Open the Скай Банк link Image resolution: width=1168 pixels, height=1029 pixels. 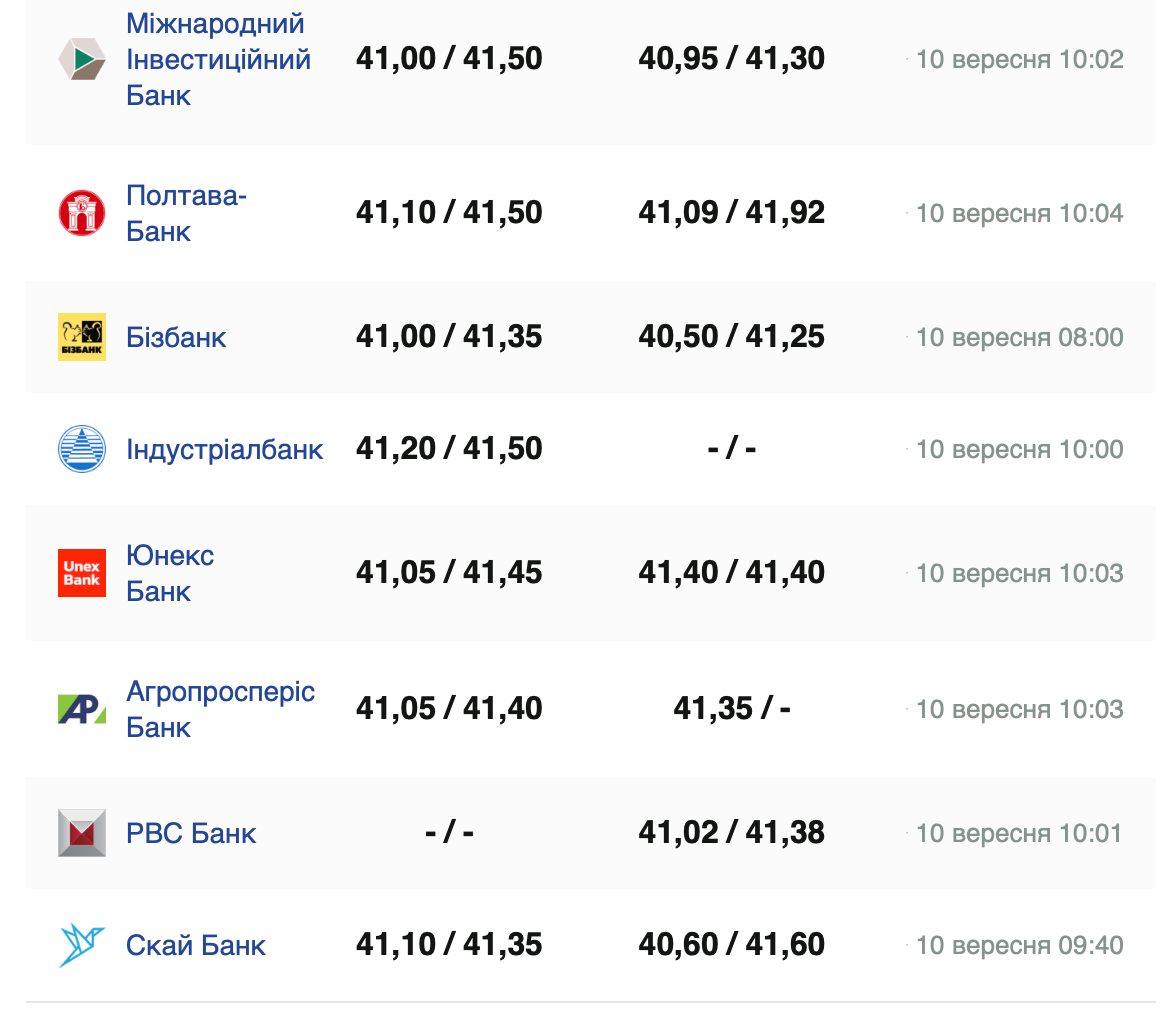(x=196, y=945)
